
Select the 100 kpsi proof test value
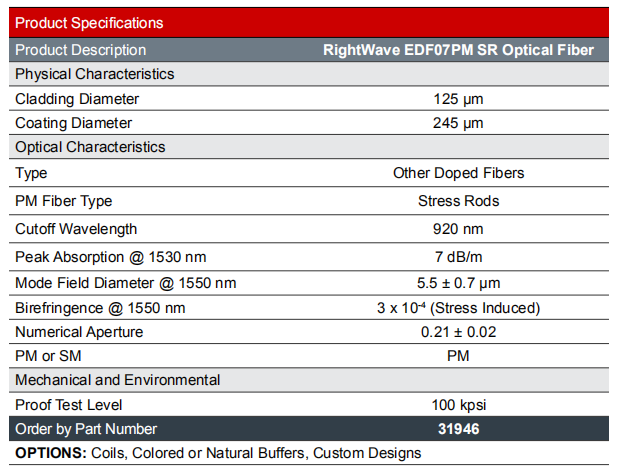point(458,404)
